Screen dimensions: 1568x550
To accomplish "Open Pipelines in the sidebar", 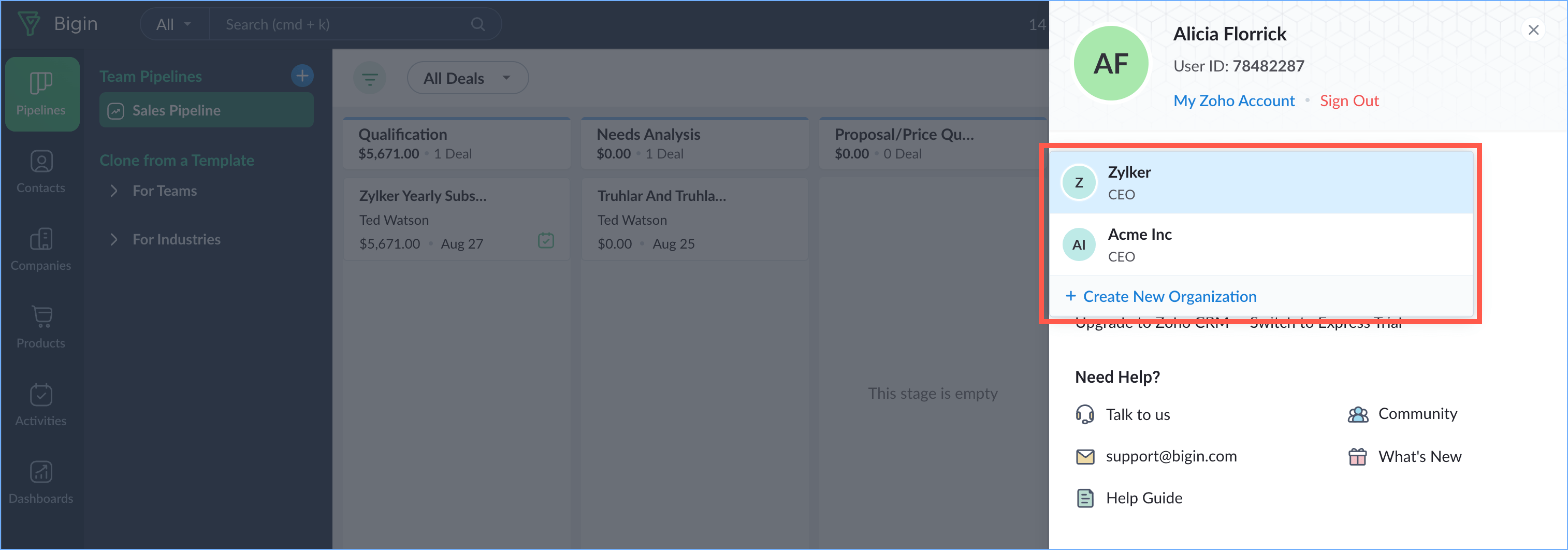I will [41, 94].
